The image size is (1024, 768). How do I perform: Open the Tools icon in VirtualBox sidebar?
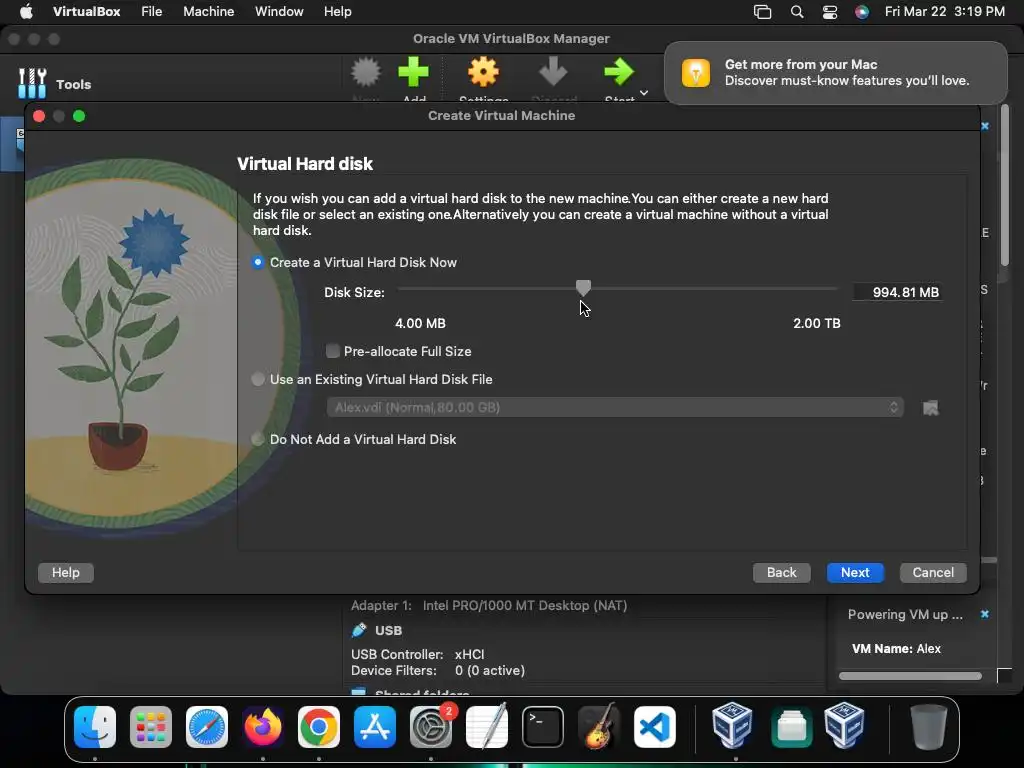coord(32,84)
